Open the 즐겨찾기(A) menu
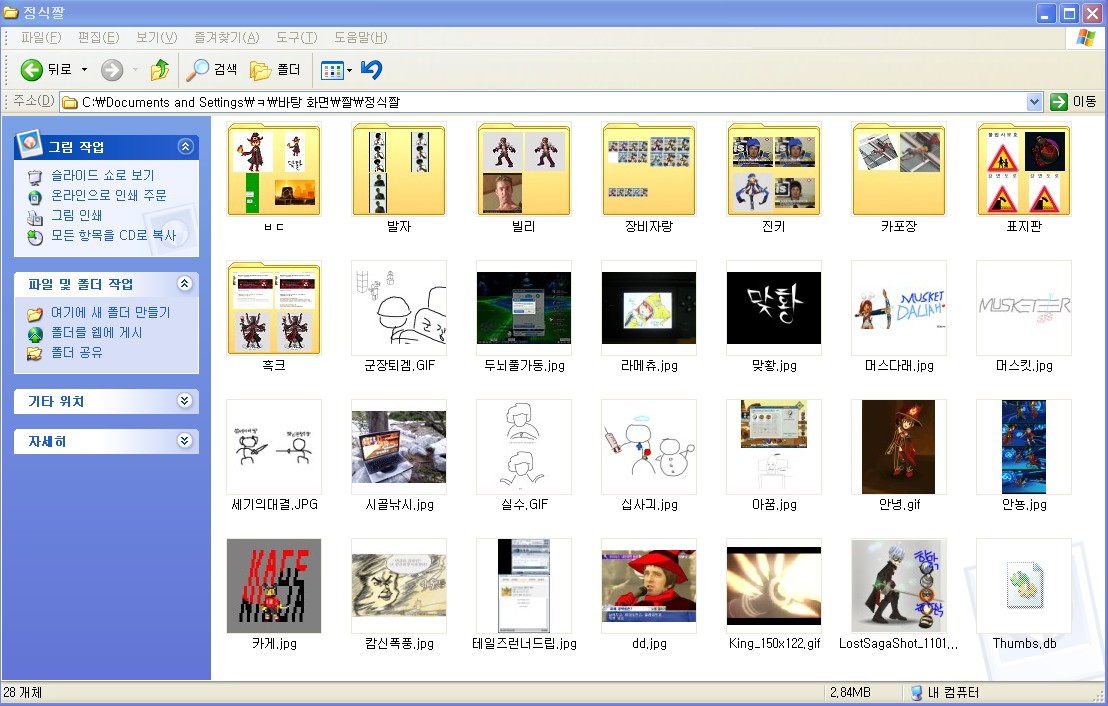 tap(227, 37)
